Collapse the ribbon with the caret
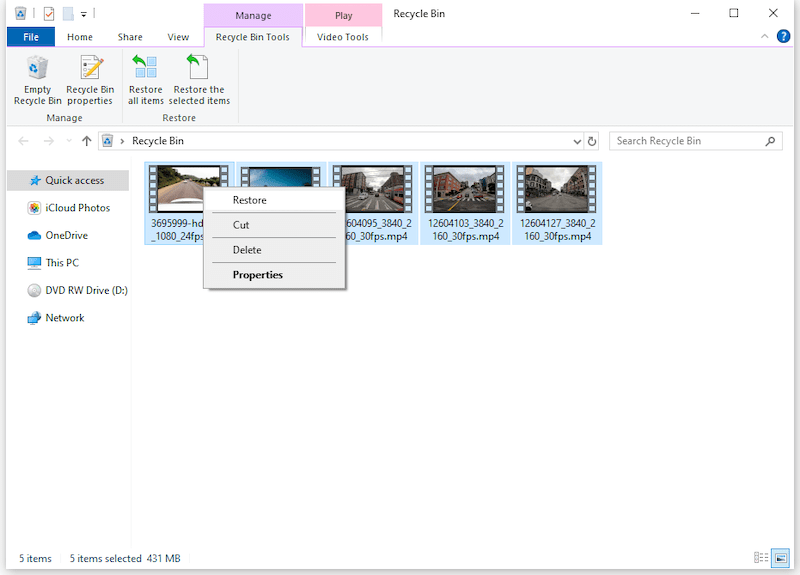This screenshot has height=575, width=800. (764, 36)
